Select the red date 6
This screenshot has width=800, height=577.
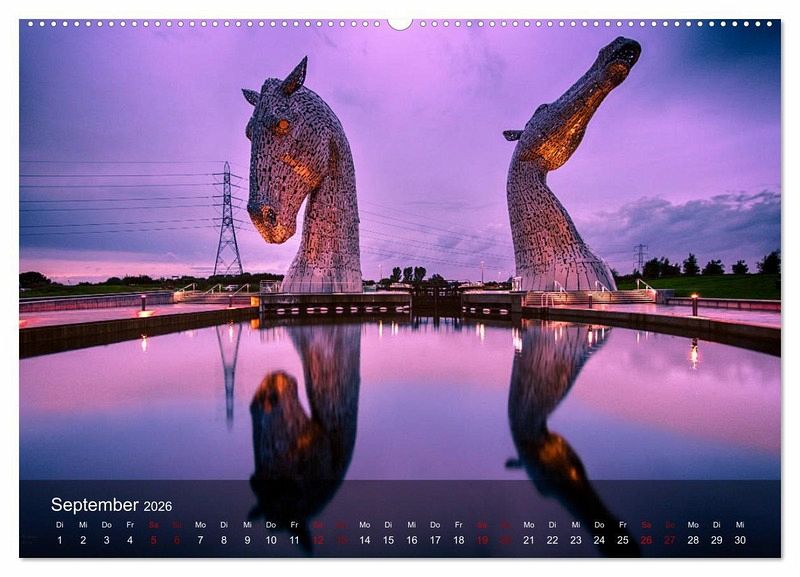pos(177,540)
